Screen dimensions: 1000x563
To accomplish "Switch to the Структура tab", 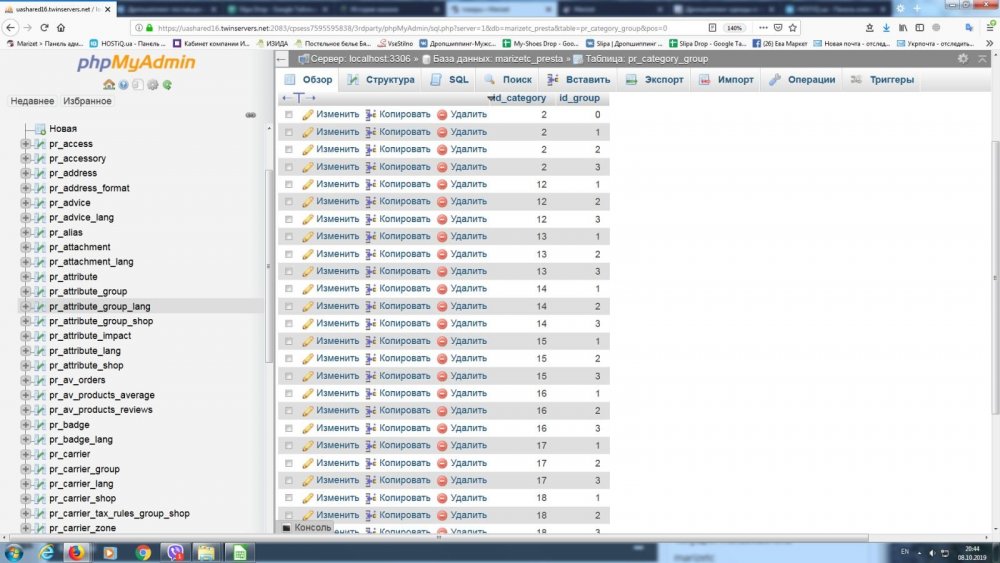I will tap(381, 80).
